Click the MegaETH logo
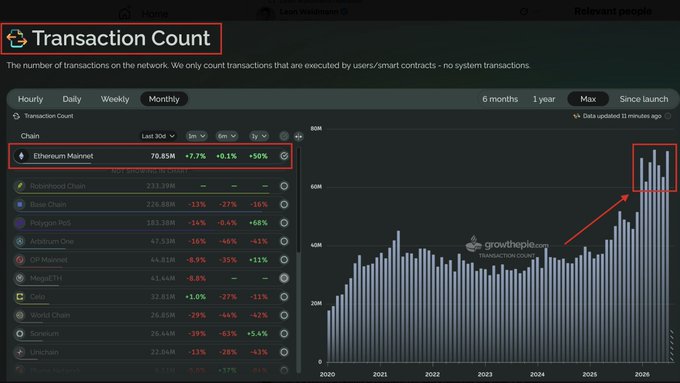Screen dimensions: 680x383 pos(20,278)
